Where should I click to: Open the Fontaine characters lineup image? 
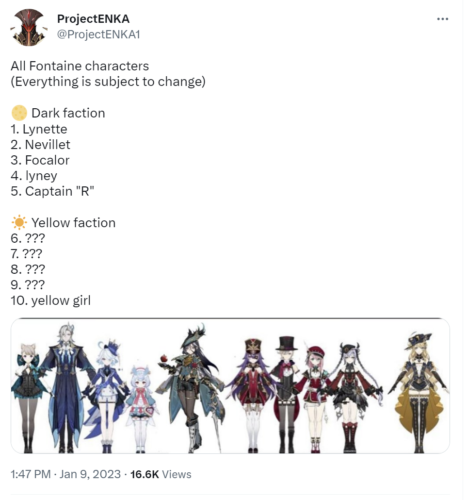click(x=230, y=386)
